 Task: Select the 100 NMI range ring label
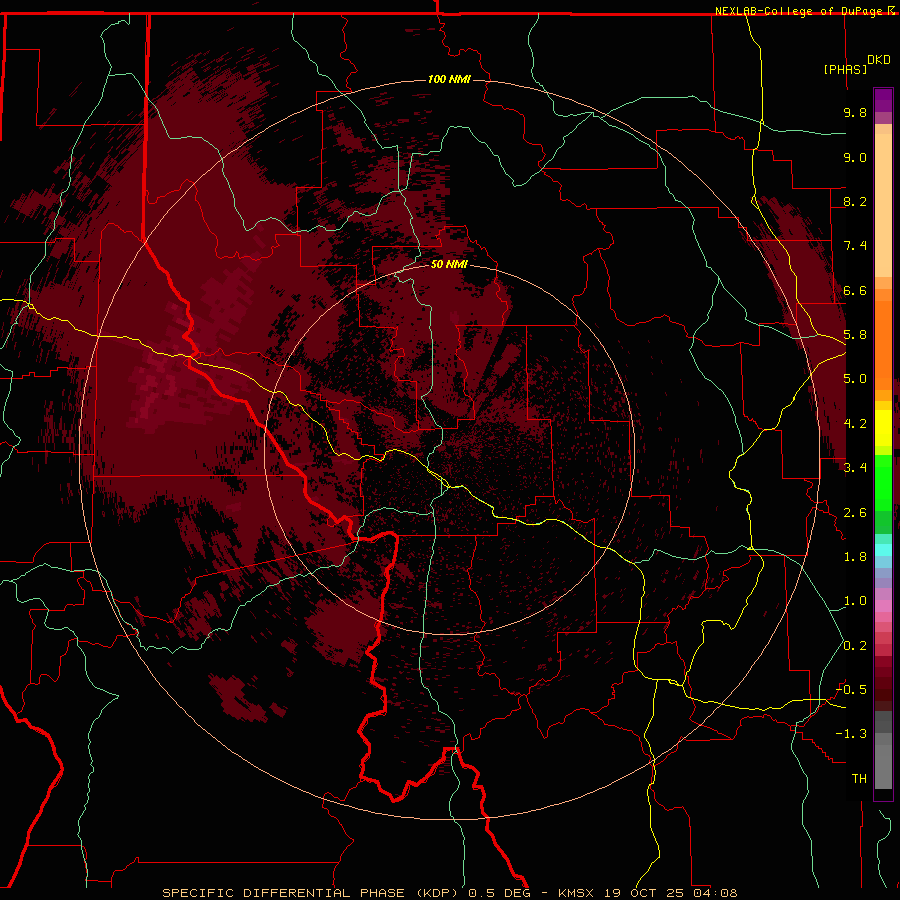pos(449,79)
